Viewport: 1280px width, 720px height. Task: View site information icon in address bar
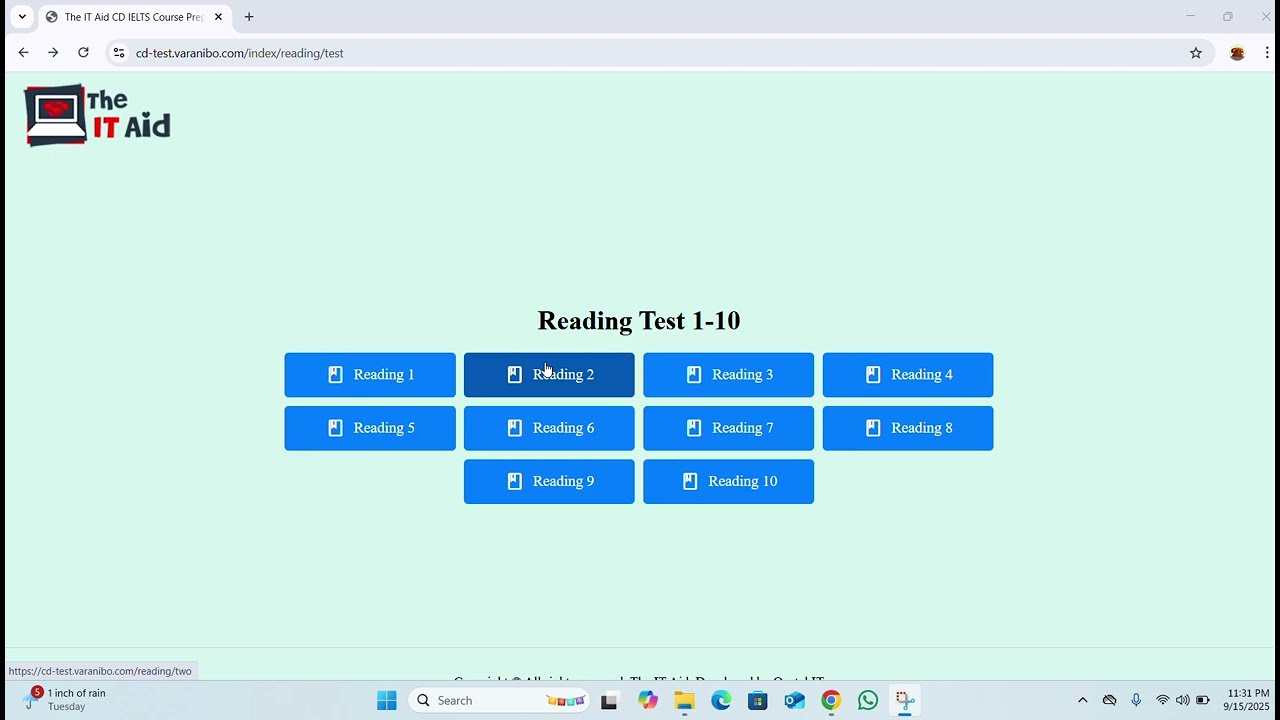point(119,53)
